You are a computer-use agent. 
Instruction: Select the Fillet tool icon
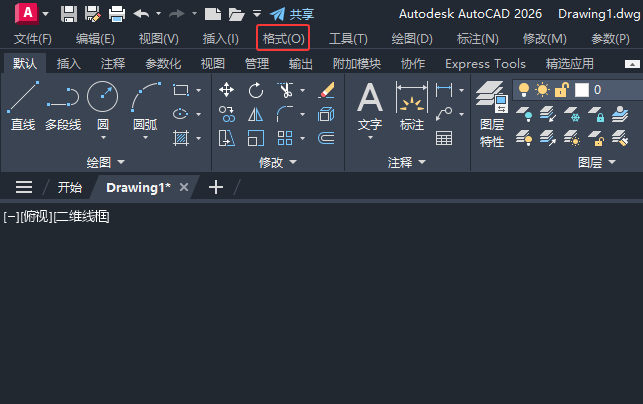coord(285,114)
